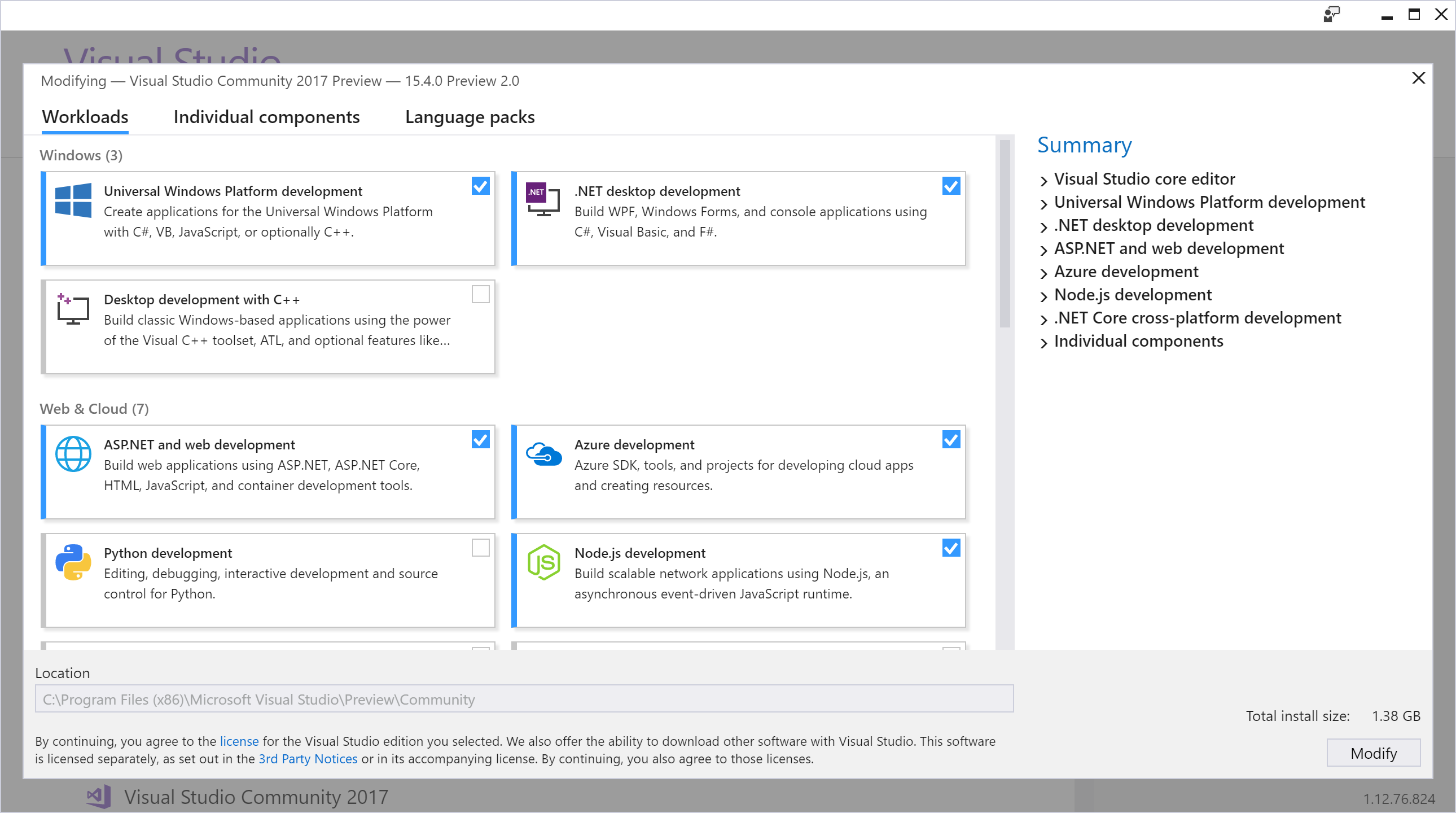Close the Modifying dialog with the X

click(1418, 78)
